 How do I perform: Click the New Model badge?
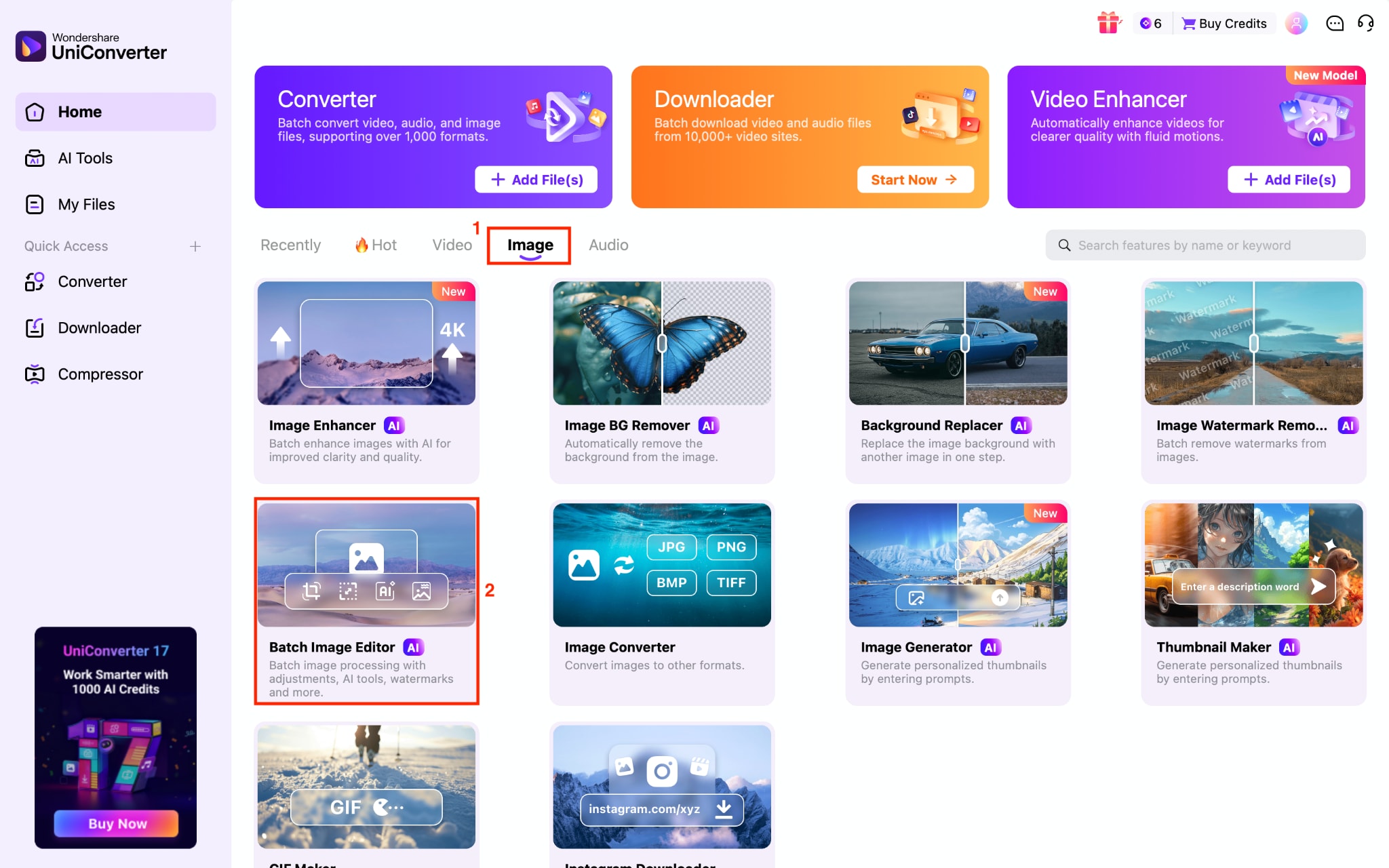tap(1325, 75)
